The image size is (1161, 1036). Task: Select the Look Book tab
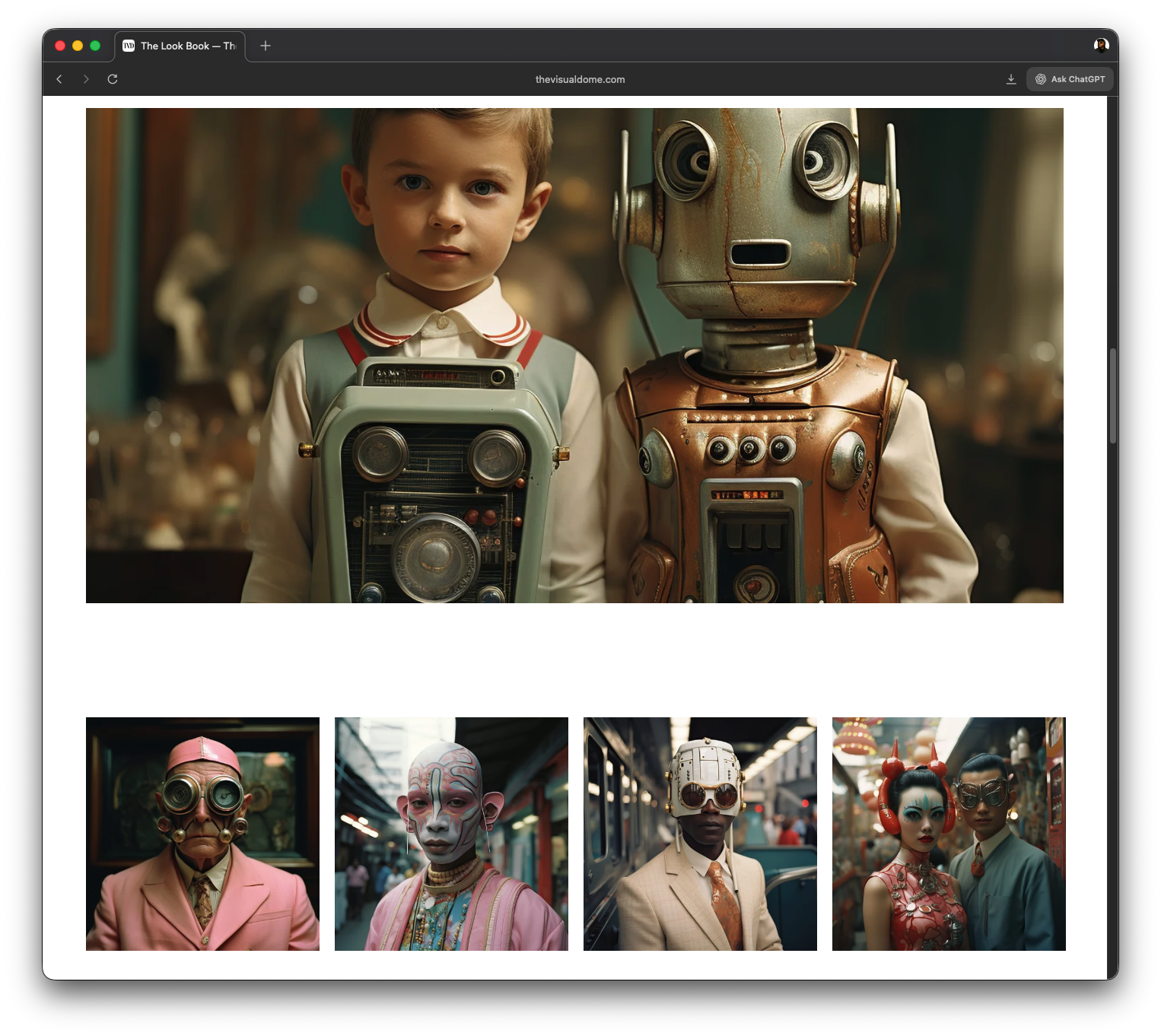coord(180,46)
